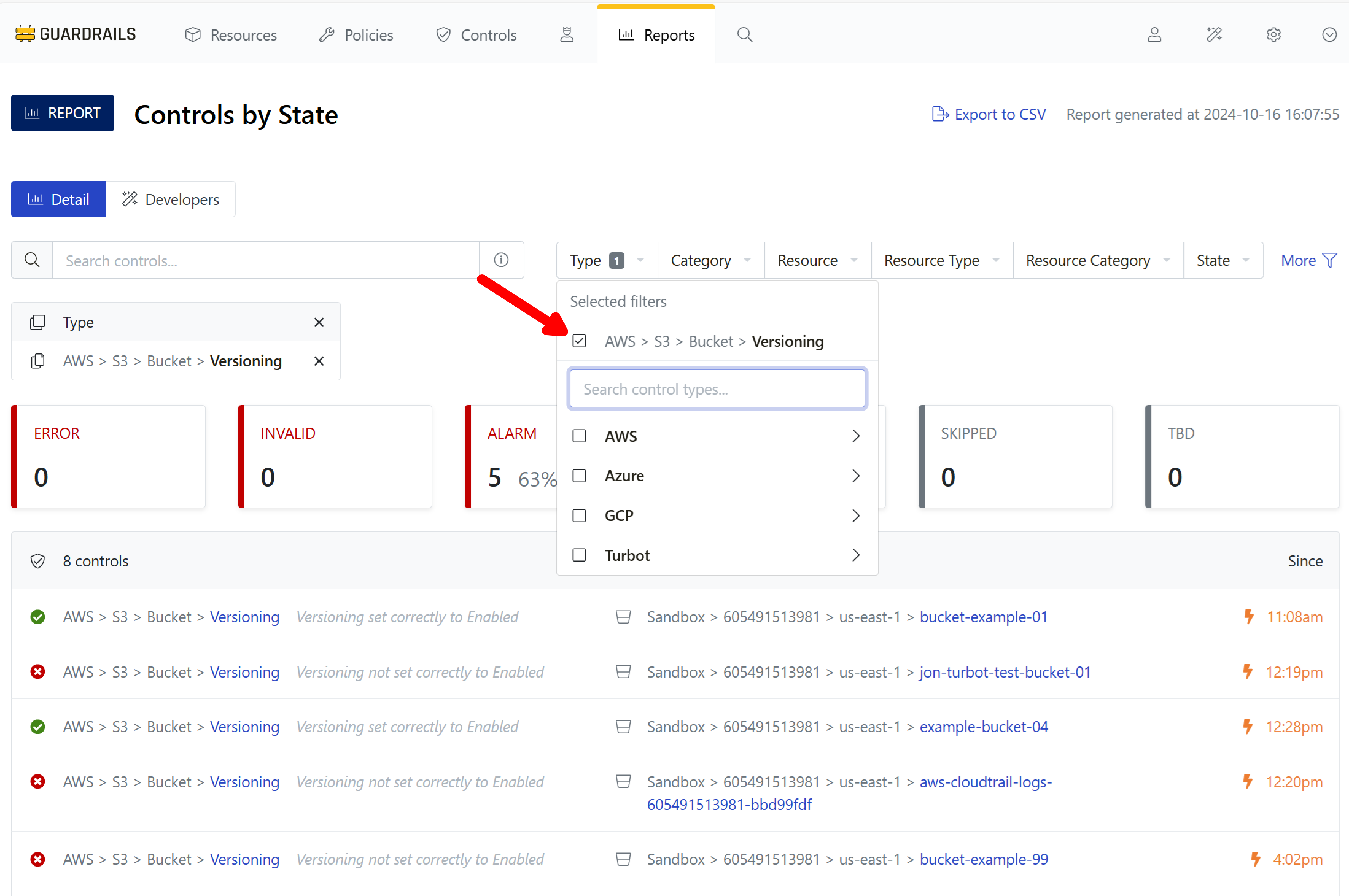Open the user profile icon
Image resolution: width=1349 pixels, height=896 pixels.
(1154, 35)
